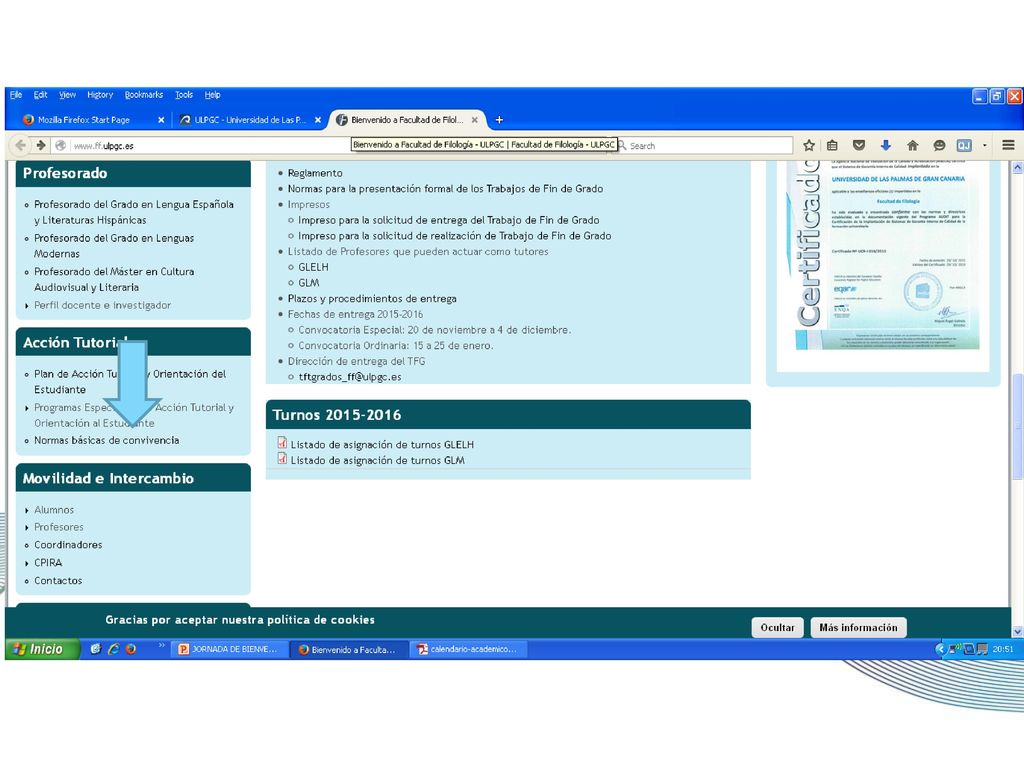Open GLELH tutors list link
The height and width of the screenshot is (768, 1024).
pyautogui.click(x=313, y=267)
